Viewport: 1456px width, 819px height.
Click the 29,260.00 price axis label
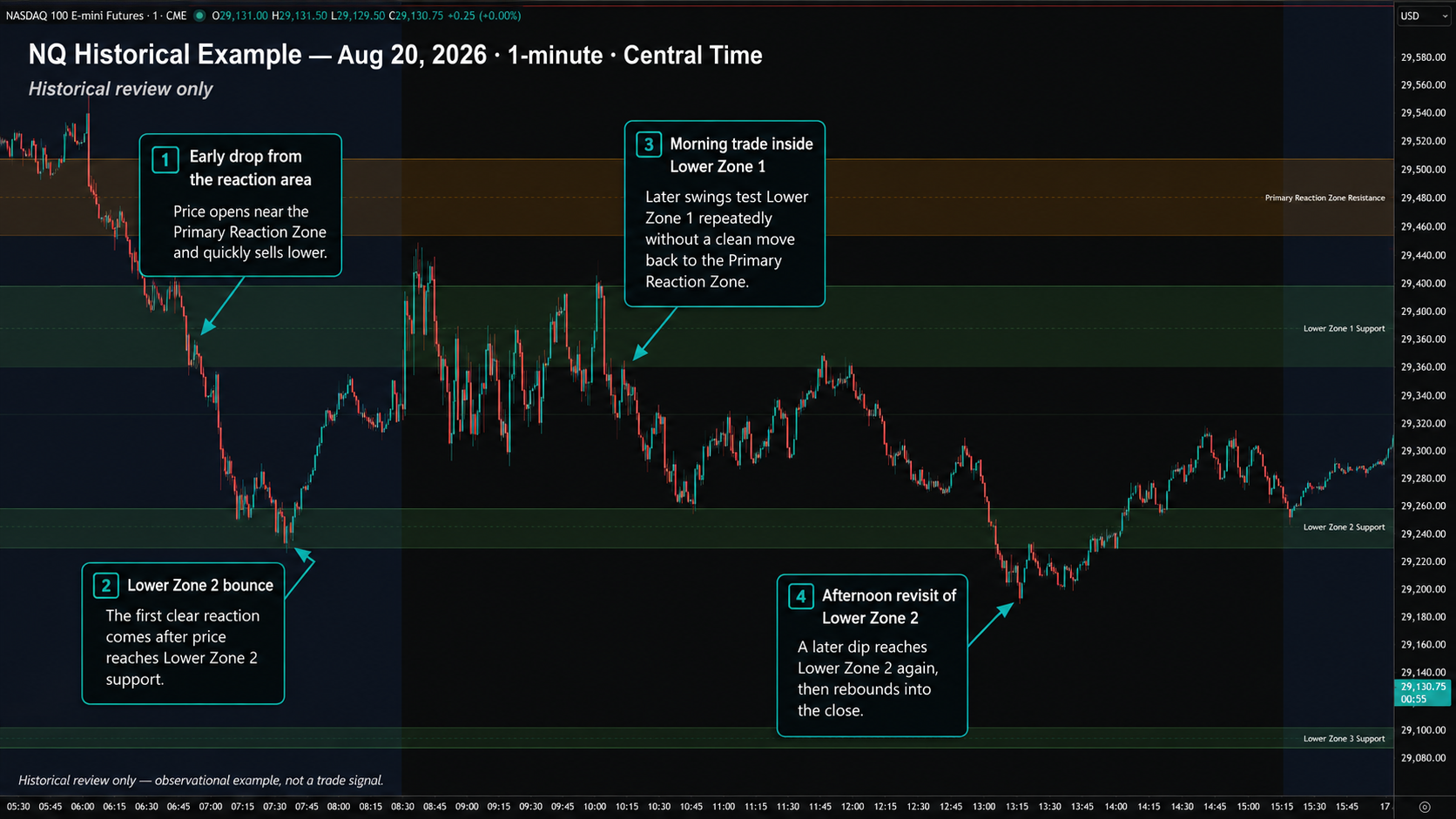(x=1423, y=506)
